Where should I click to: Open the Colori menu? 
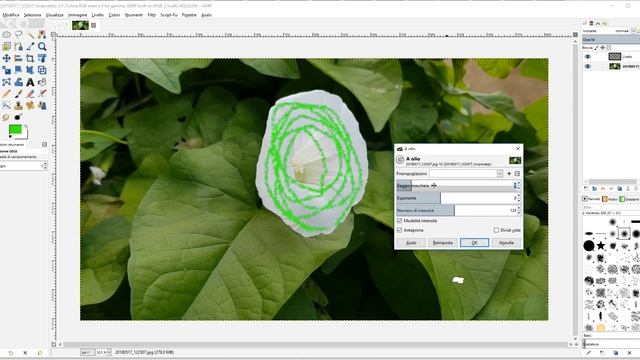click(114, 15)
